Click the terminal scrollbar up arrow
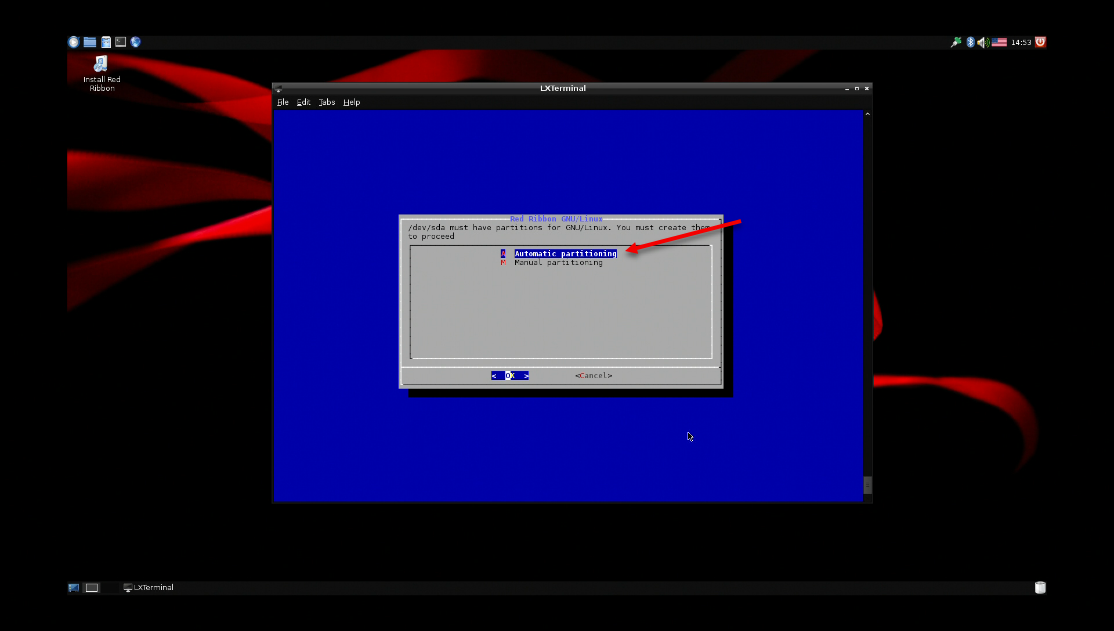 click(x=867, y=114)
